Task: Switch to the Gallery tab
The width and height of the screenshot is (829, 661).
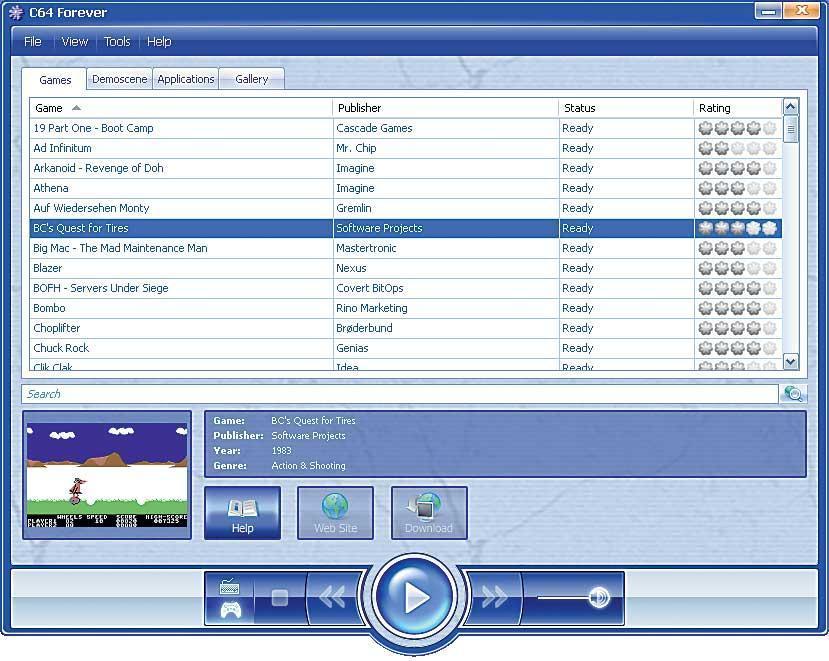Action: pos(252,79)
